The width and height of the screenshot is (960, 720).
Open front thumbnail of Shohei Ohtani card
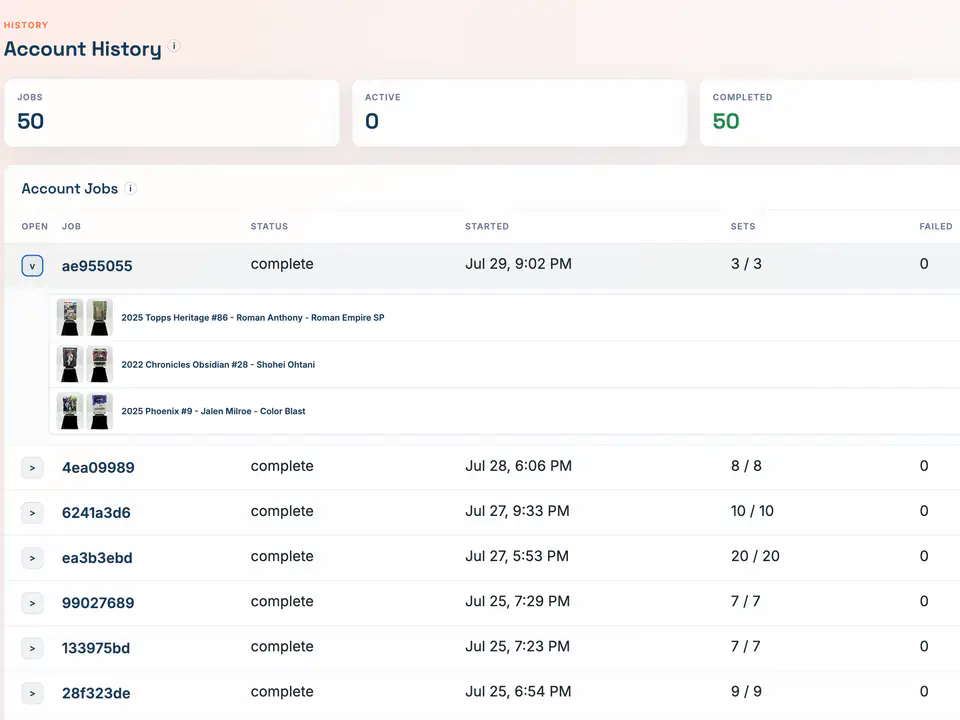pyautogui.click(x=70, y=364)
